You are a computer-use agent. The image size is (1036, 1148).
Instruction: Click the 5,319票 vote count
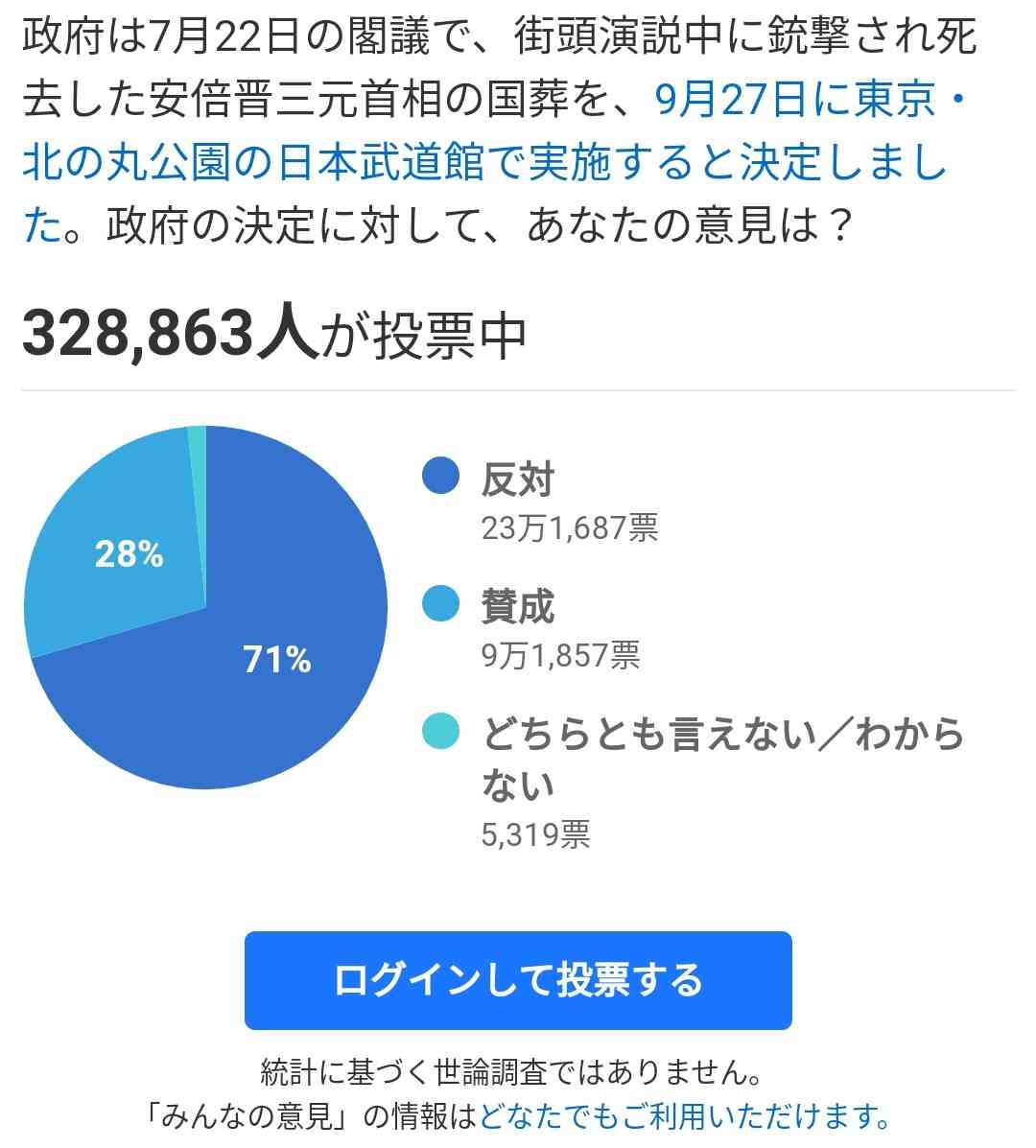pos(536,834)
